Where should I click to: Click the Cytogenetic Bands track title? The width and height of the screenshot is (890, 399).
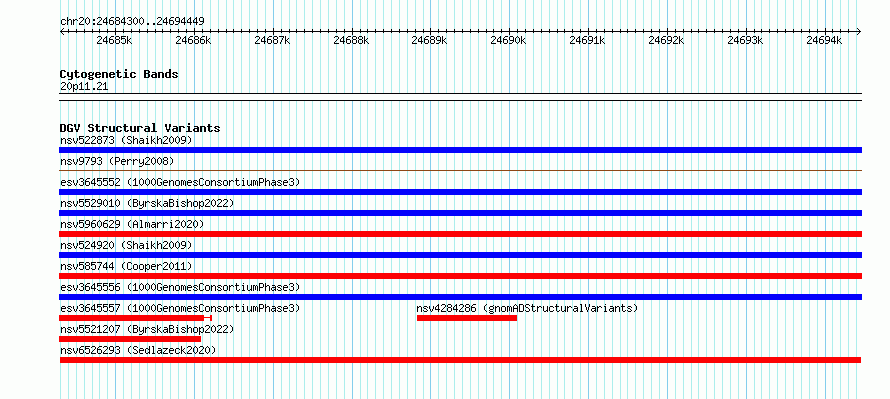(119, 74)
